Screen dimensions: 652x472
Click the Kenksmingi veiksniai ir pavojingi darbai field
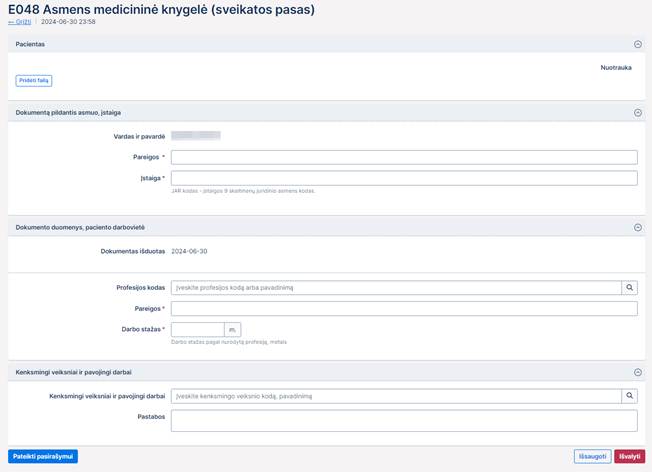pos(395,396)
